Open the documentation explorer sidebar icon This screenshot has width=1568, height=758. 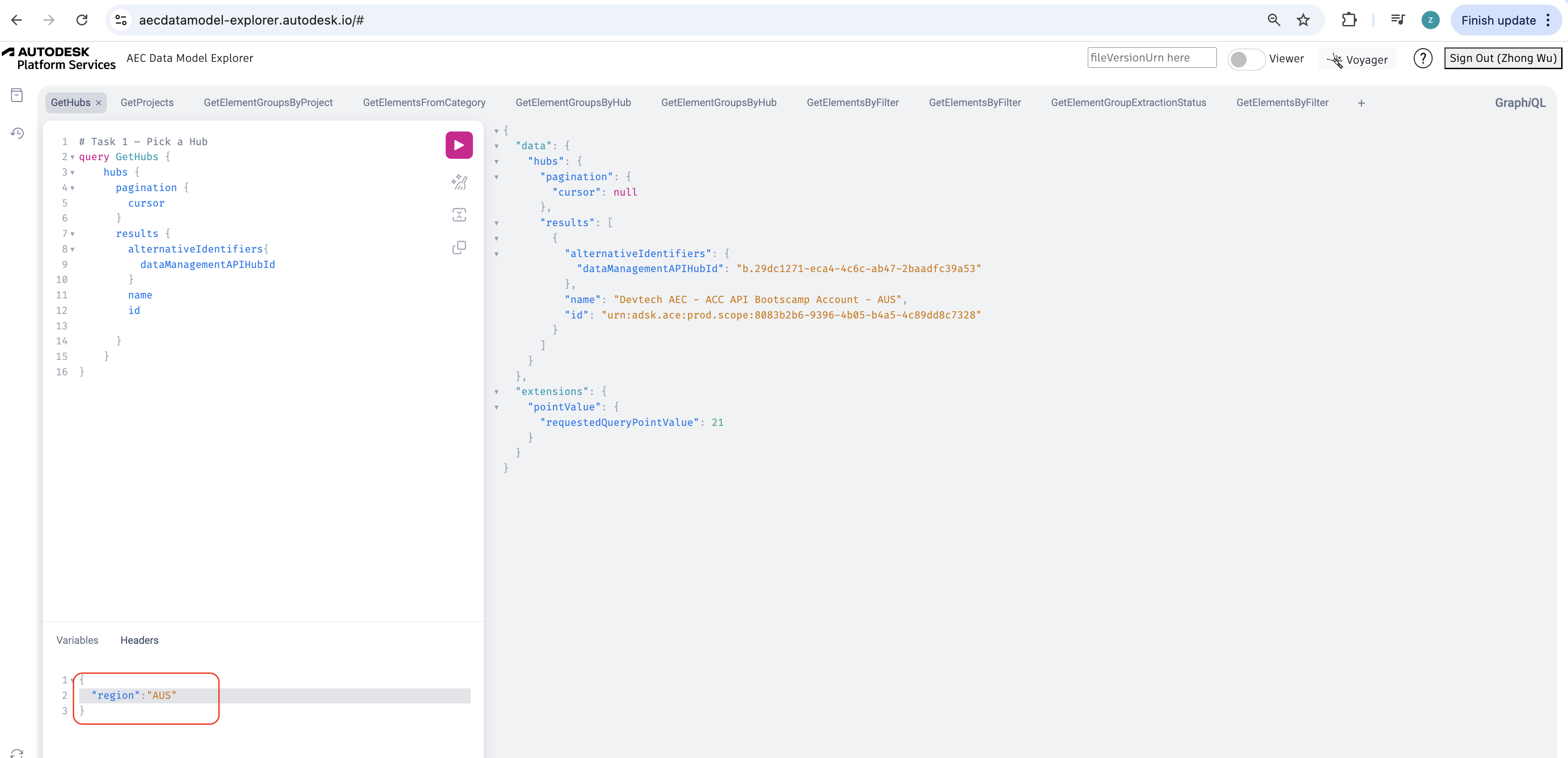pos(16,95)
